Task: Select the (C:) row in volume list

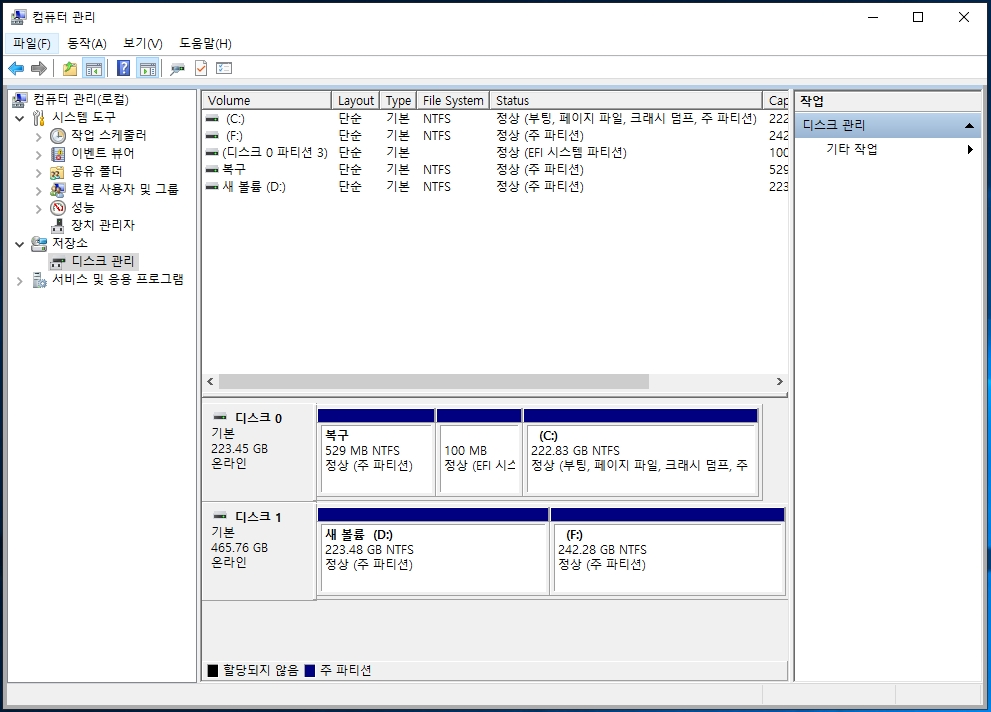Action: (x=496, y=119)
